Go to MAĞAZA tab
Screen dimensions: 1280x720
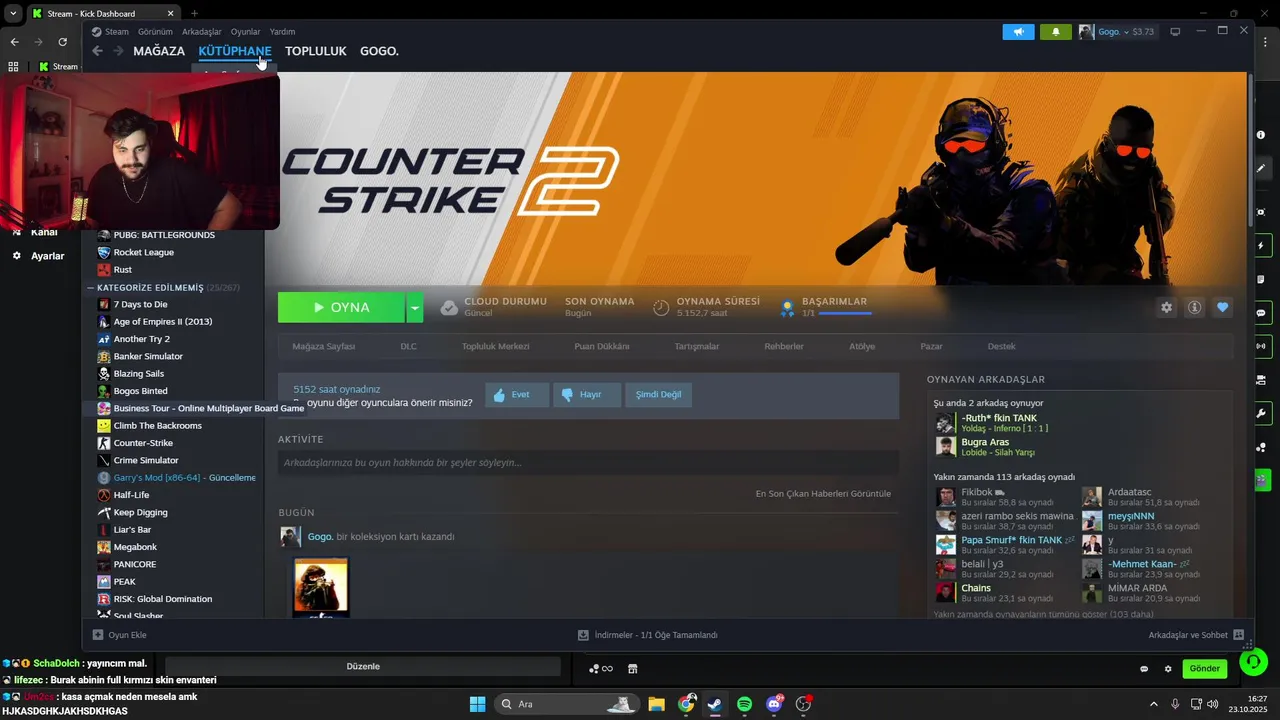click(x=159, y=51)
